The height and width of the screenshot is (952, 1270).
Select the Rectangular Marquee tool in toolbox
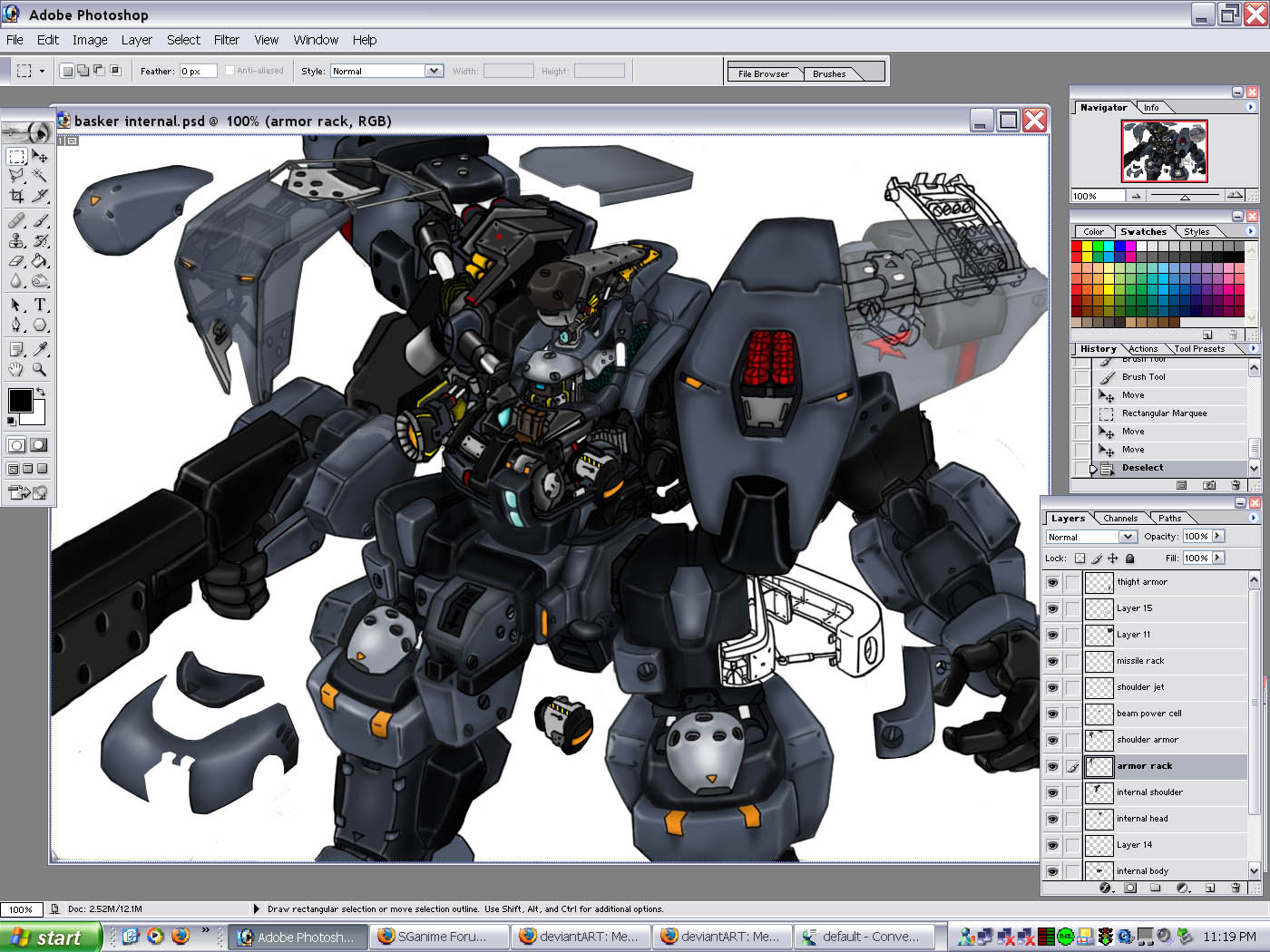pyautogui.click(x=16, y=156)
